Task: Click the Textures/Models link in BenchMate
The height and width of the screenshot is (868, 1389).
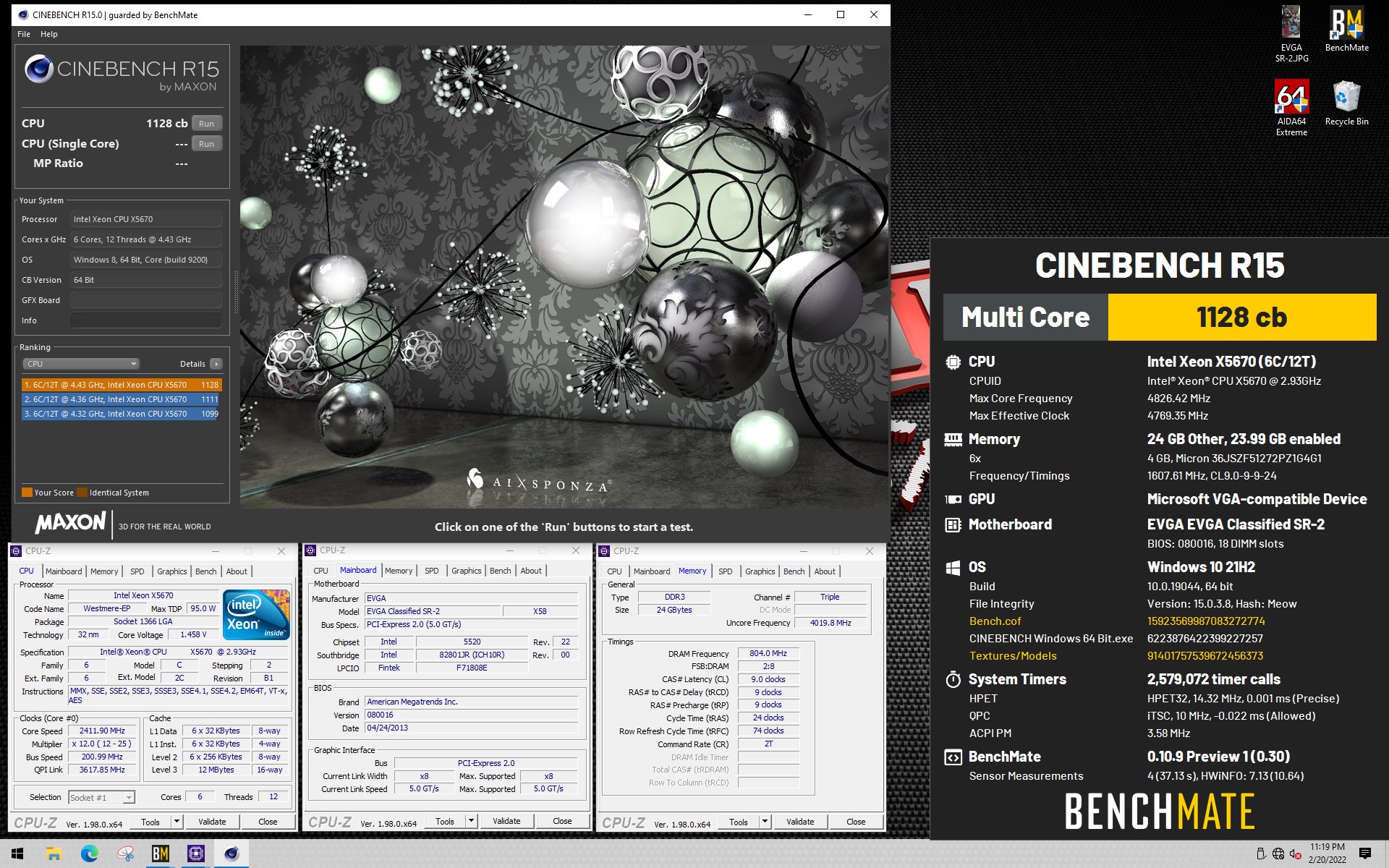Action: (x=1013, y=656)
